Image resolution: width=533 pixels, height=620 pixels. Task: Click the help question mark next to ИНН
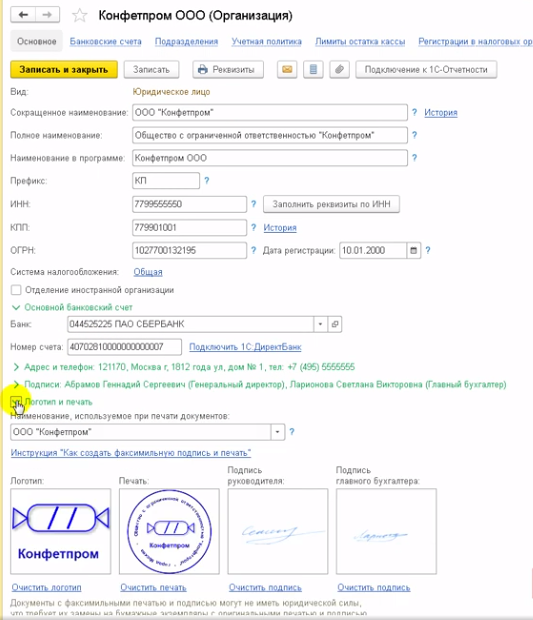click(x=253, y=204)
